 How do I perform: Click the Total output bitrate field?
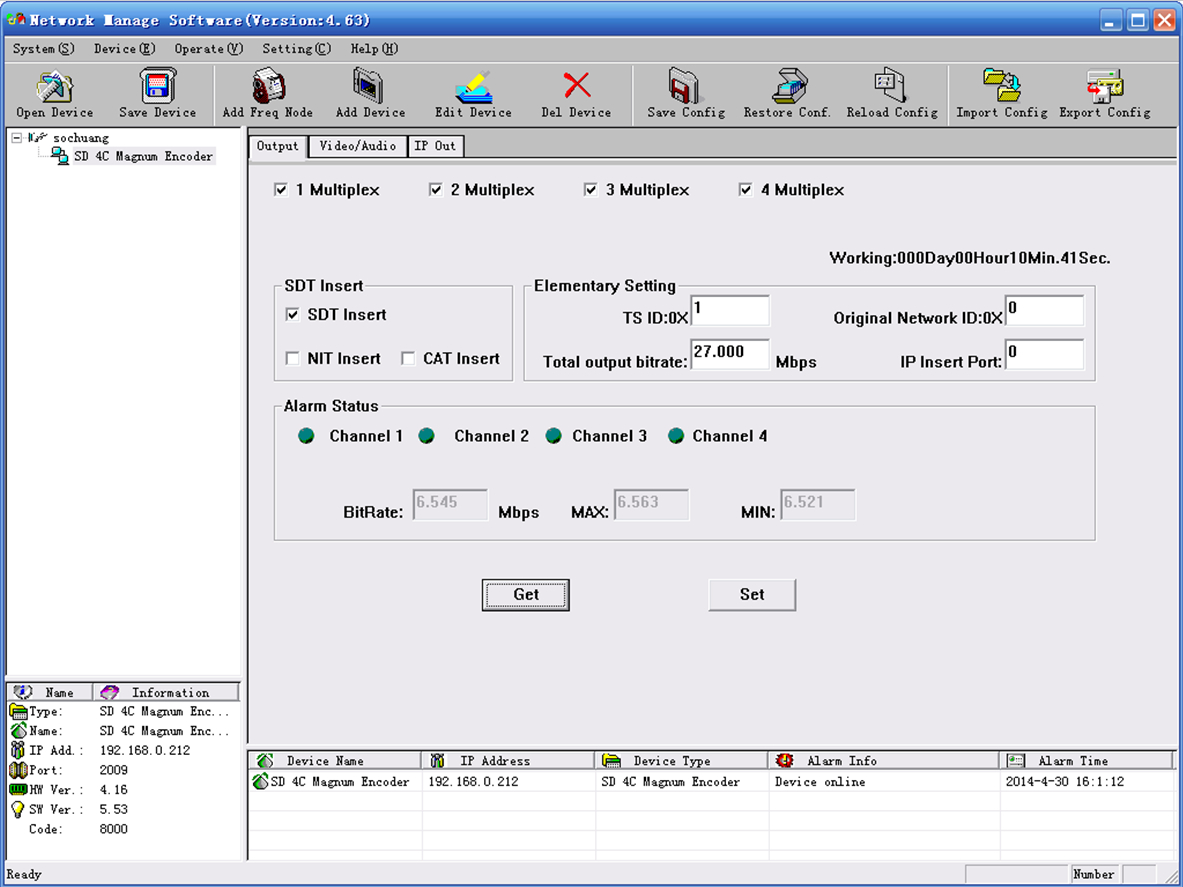click(730, 354)
